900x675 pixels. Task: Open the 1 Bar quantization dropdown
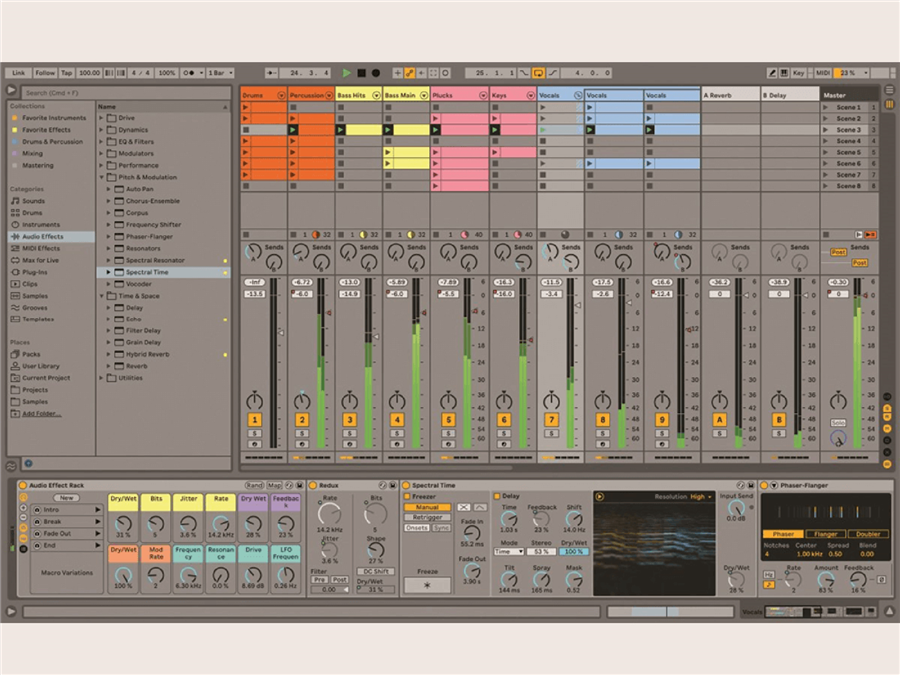point(219,73)
